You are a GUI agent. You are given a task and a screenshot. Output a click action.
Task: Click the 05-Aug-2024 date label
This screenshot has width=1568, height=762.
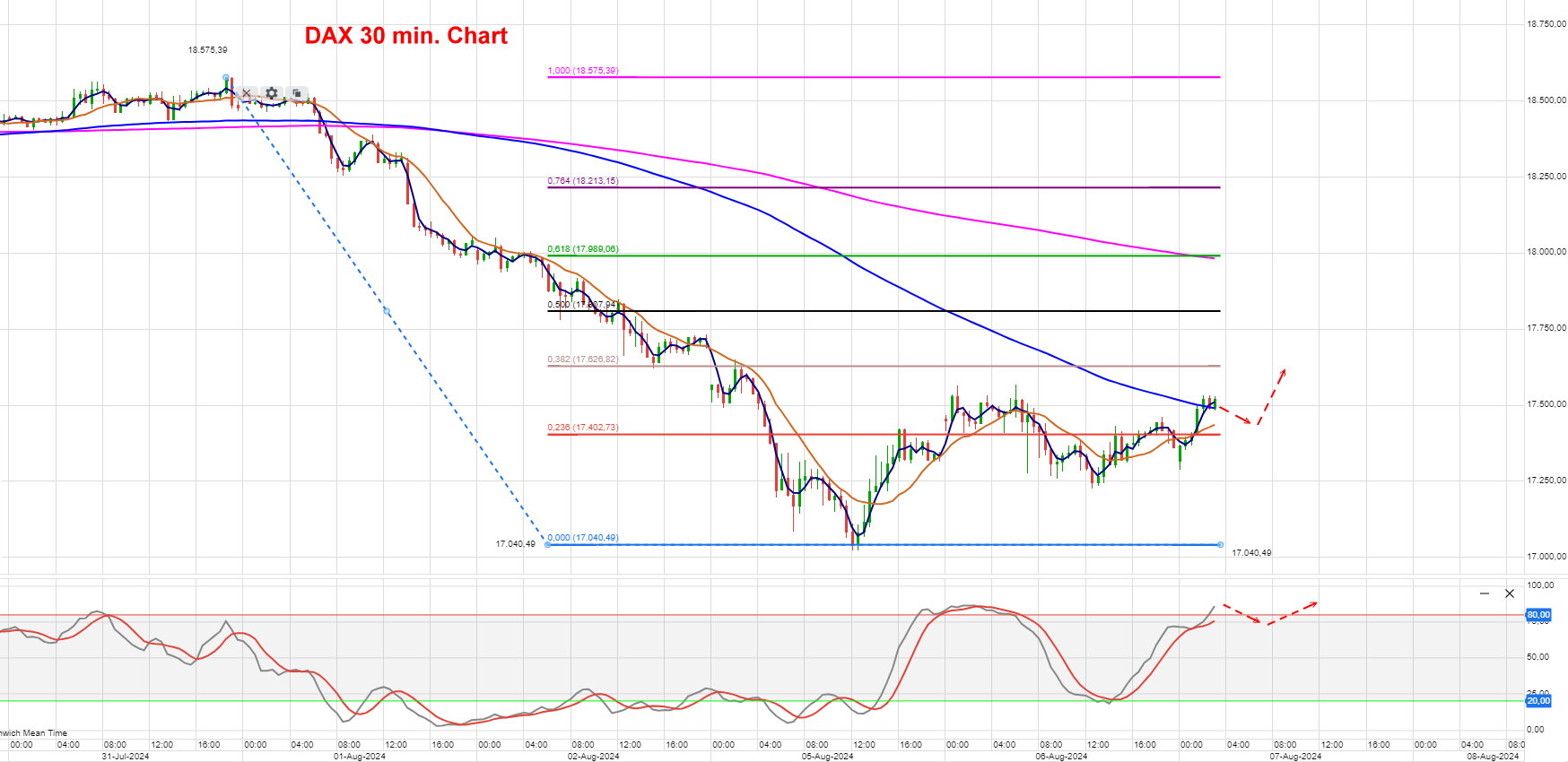tap(828, 756)
